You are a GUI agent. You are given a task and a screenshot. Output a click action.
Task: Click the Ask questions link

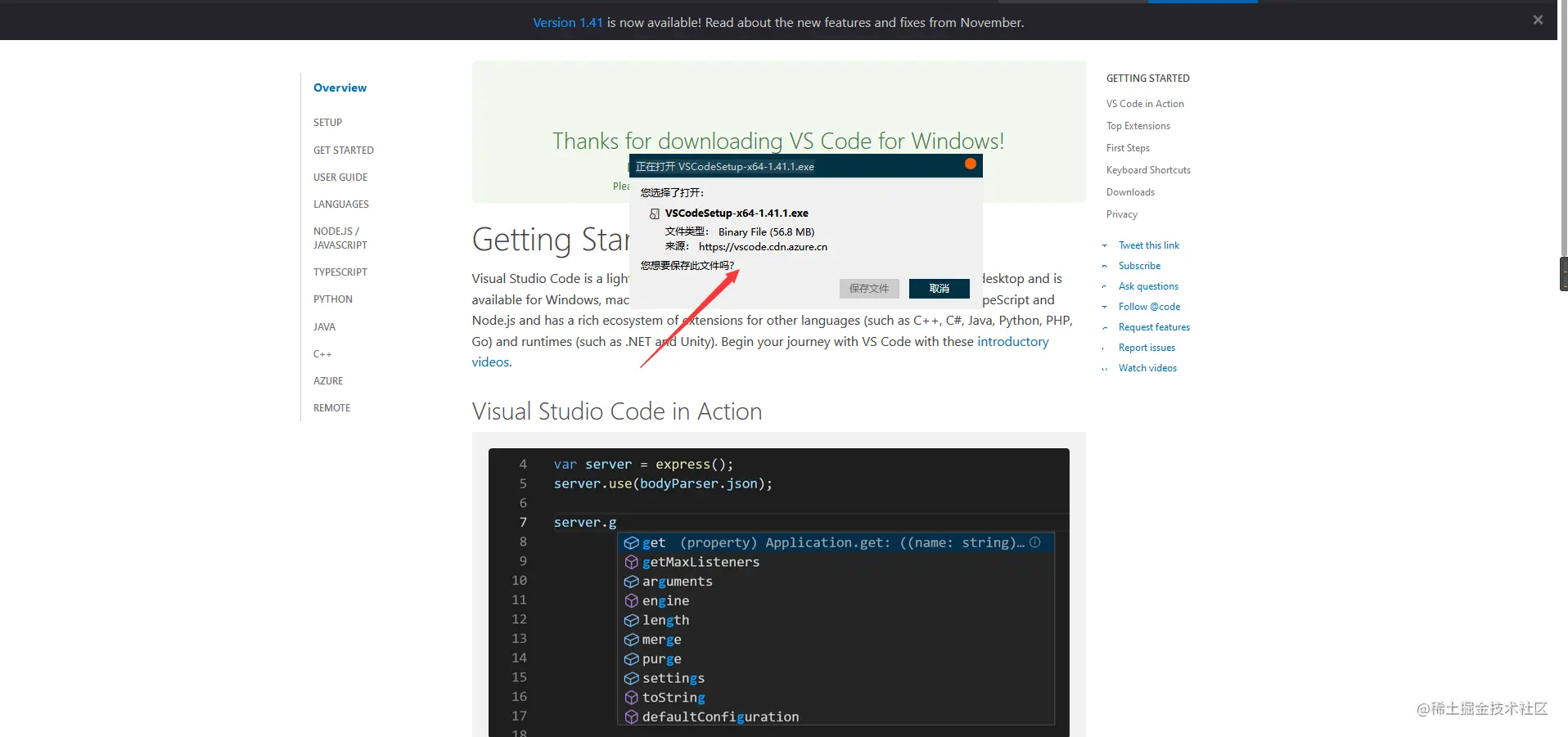coord(1148,286)
